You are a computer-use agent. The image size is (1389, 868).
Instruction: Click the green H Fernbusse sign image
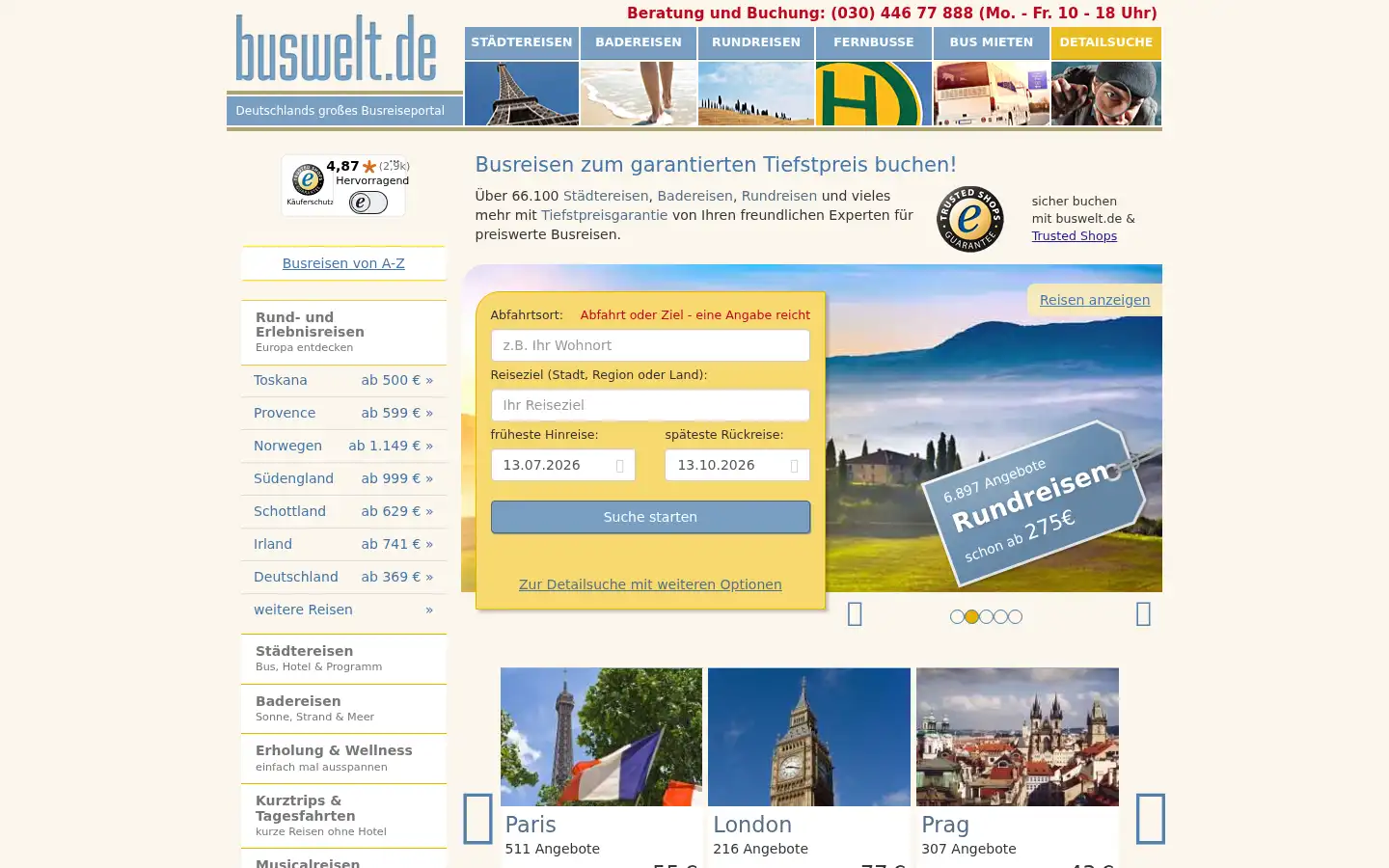click(x=874, y=94)
